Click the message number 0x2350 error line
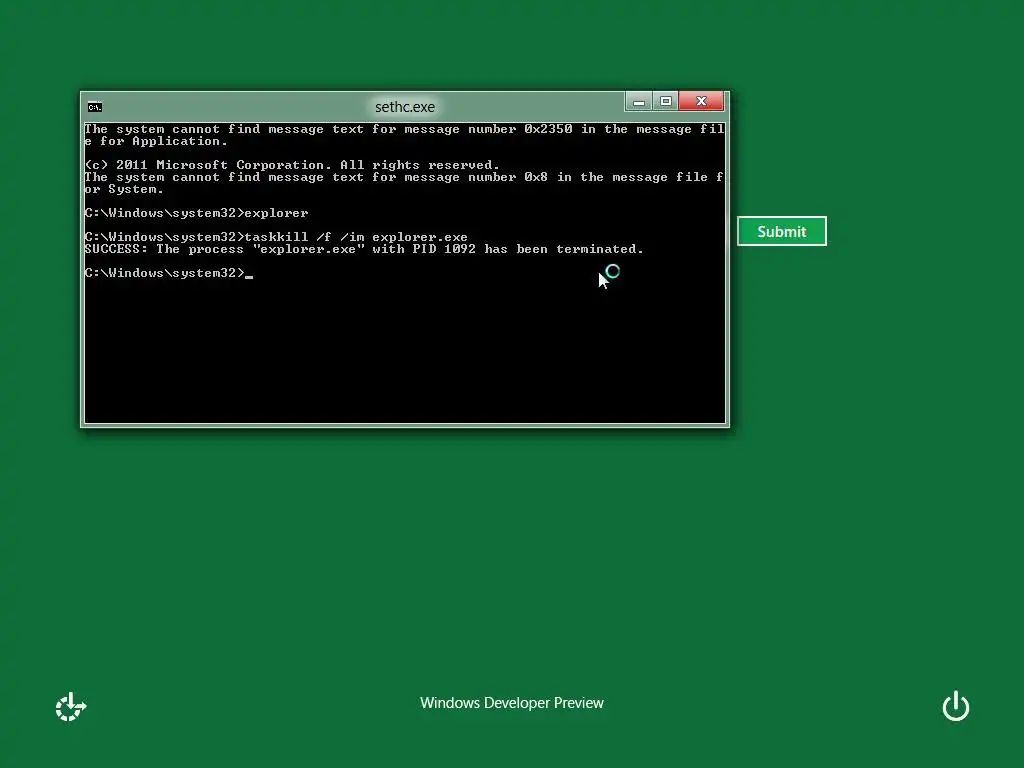 tap(404, 135)
